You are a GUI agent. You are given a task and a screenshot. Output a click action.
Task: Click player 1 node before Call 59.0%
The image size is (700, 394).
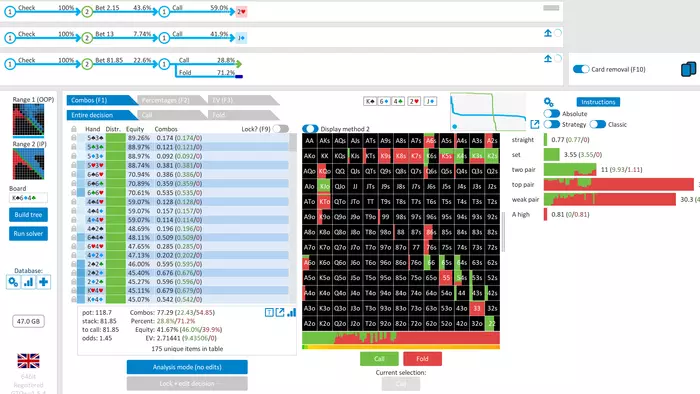[x=164, y=12]
